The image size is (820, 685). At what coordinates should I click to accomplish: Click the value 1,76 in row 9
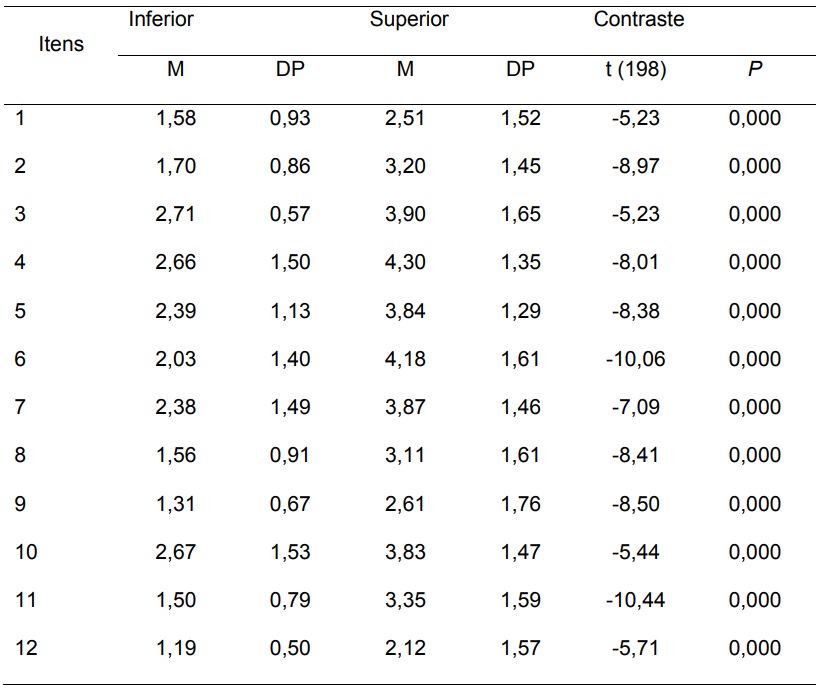[x=520, y=504]
